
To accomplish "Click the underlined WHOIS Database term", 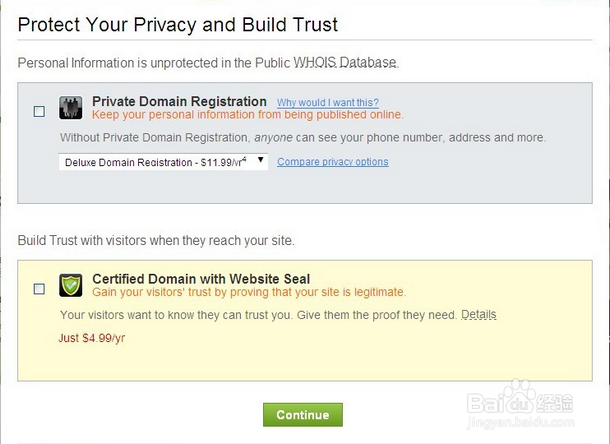I will point(345,62).
